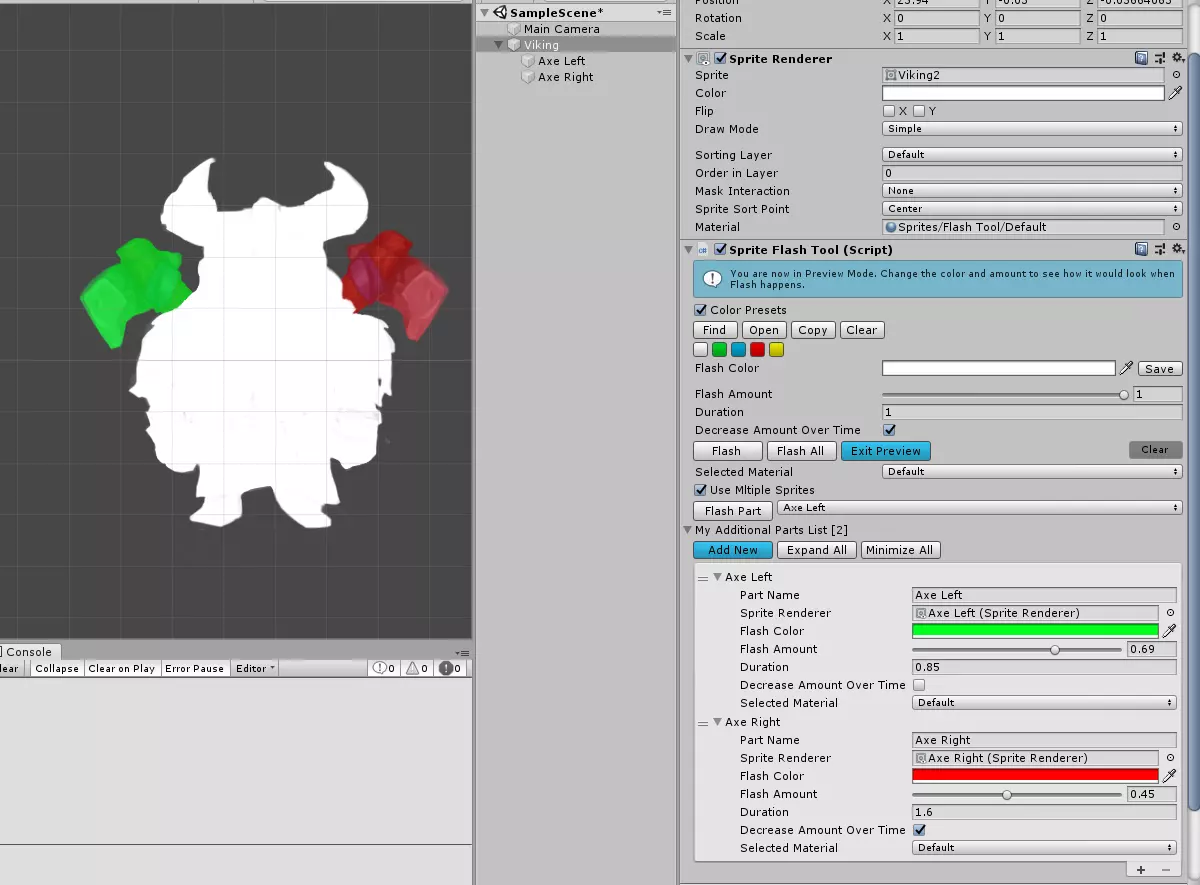Open Sprite Renderer gear options menu
Screen dimensions: 1200x885
point(1177,59)
